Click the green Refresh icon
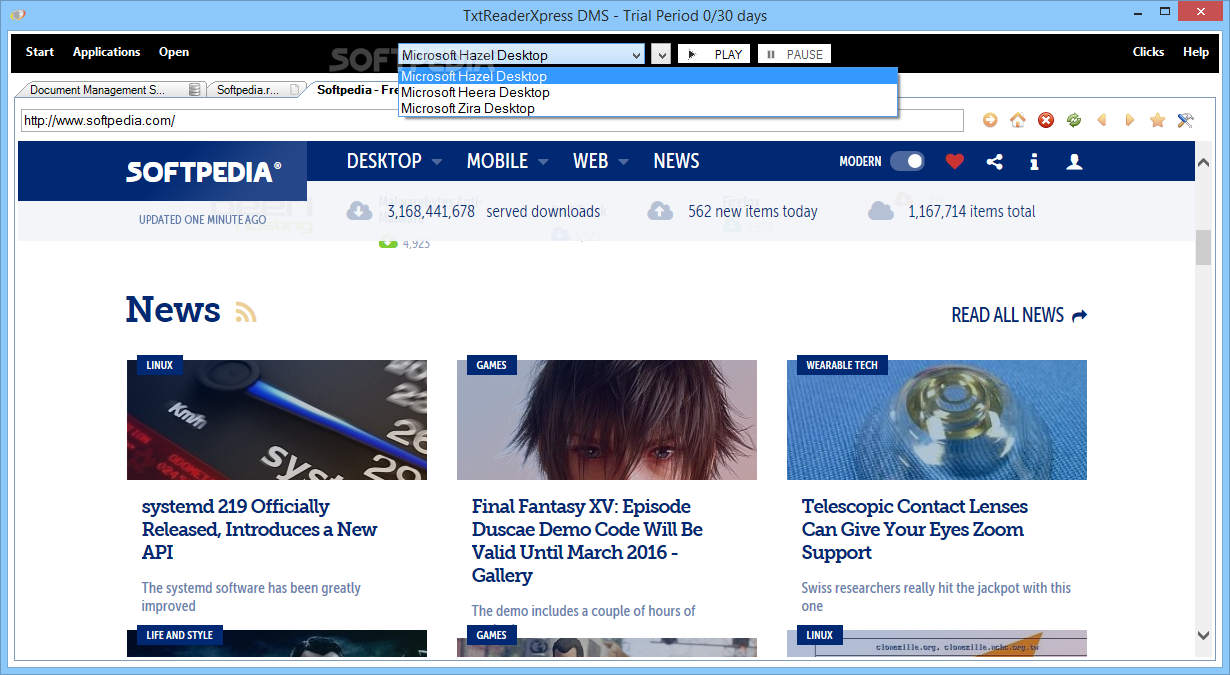1230x675 pixels. pos(1074,120)
